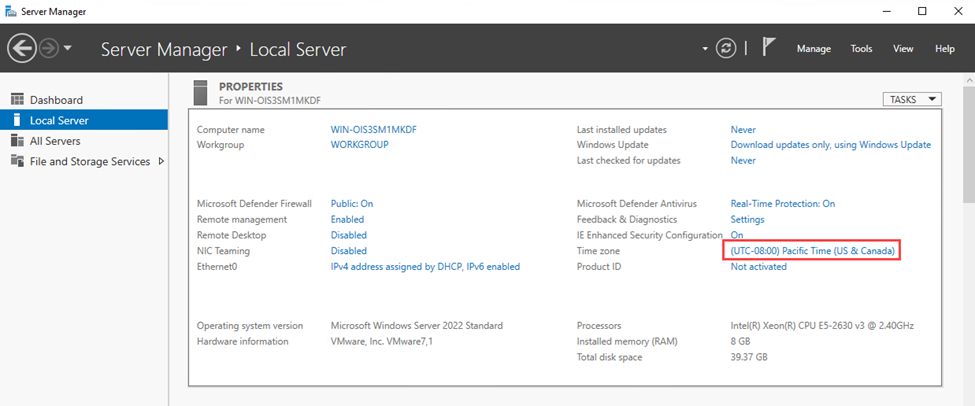
Task: Minimize the Server Manager window
Action: click(x=888, y=11)
